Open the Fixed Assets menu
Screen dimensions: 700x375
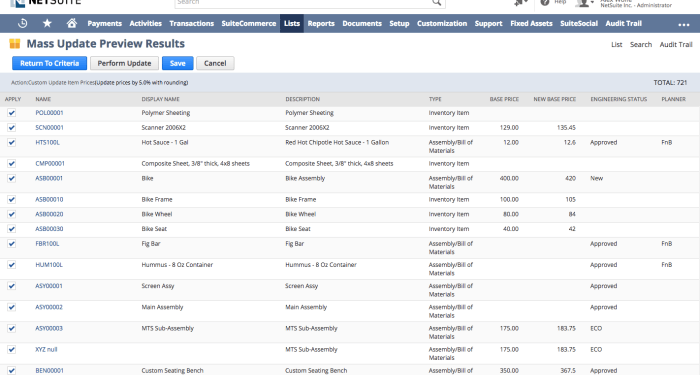point(531,24)
